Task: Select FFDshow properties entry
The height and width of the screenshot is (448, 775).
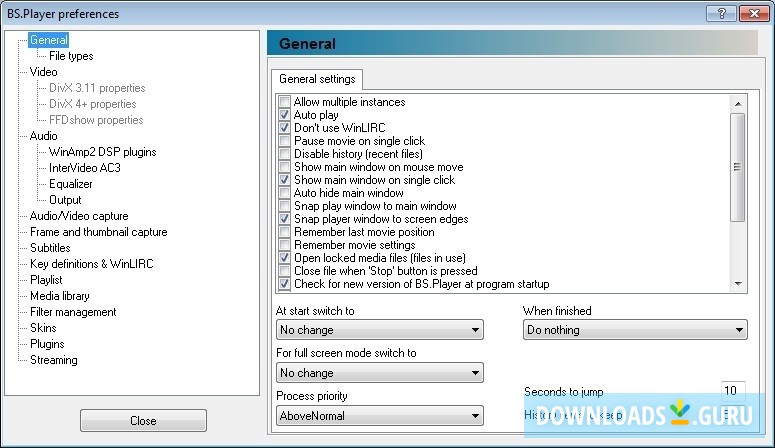Action: click(96, 120)
